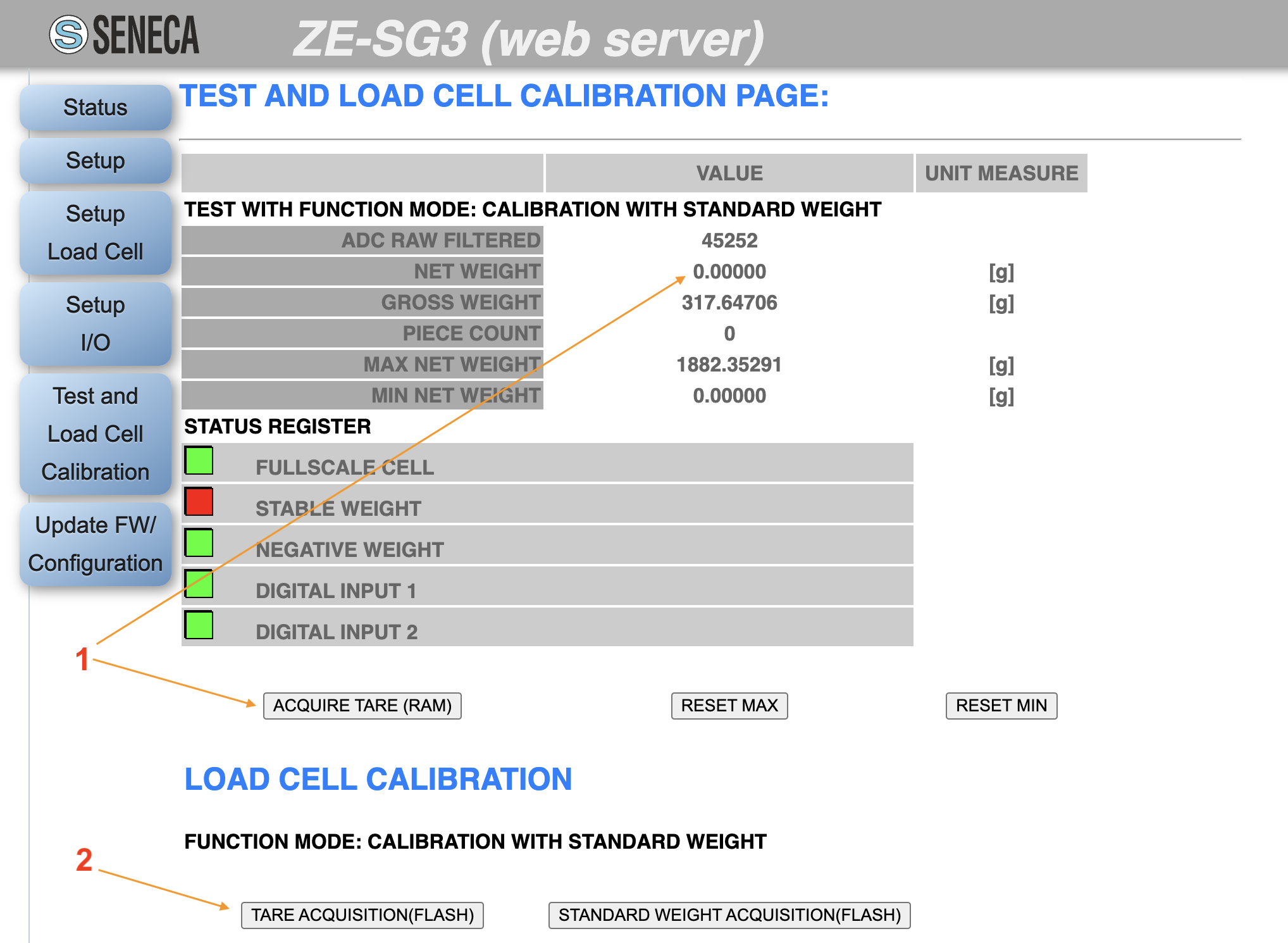This screenshot has height=943, width=1288.
Task: Click the PIECE COUNT value 0
Action: [729, 334]
